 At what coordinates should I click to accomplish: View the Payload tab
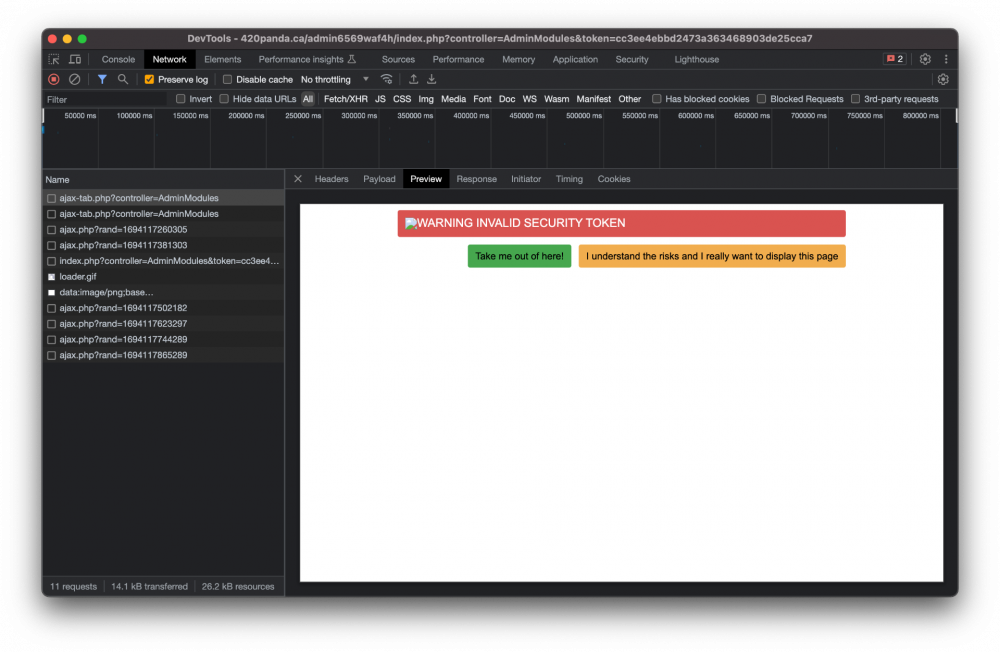pos(379,179)
